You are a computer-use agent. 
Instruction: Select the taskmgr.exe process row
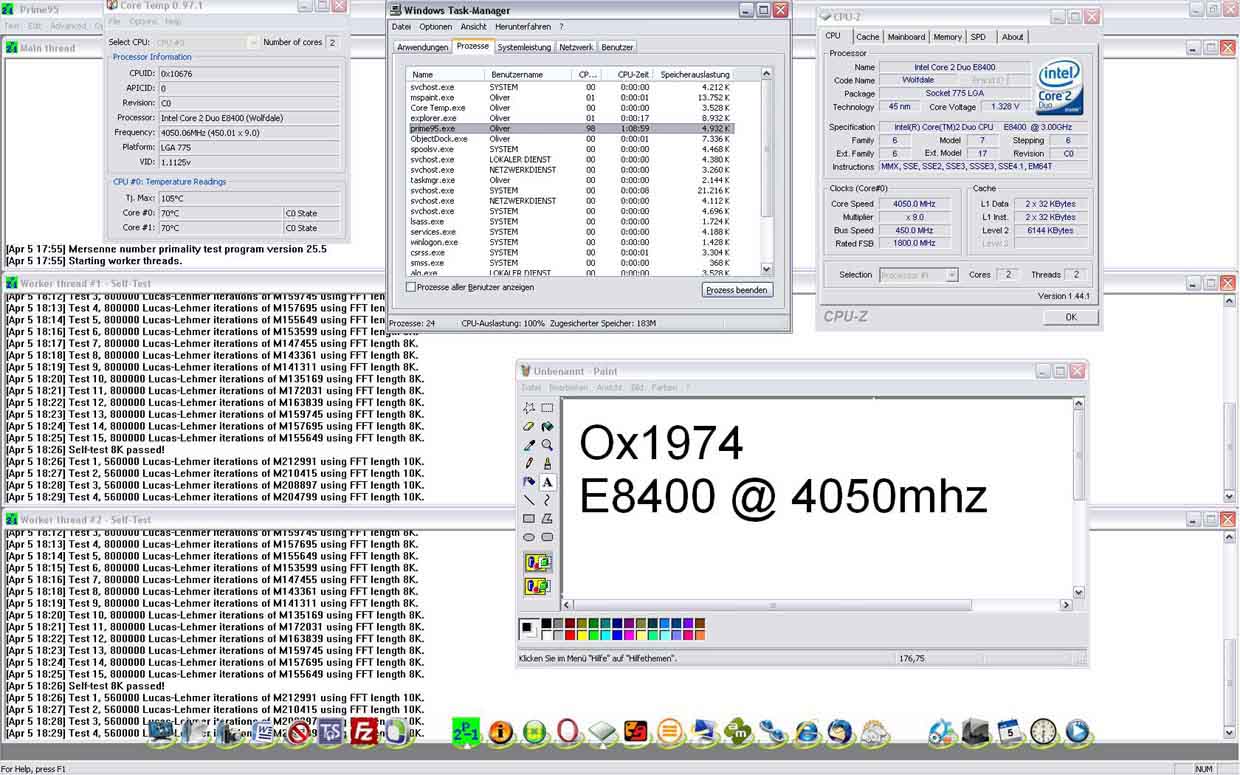(x=571, y=180)
